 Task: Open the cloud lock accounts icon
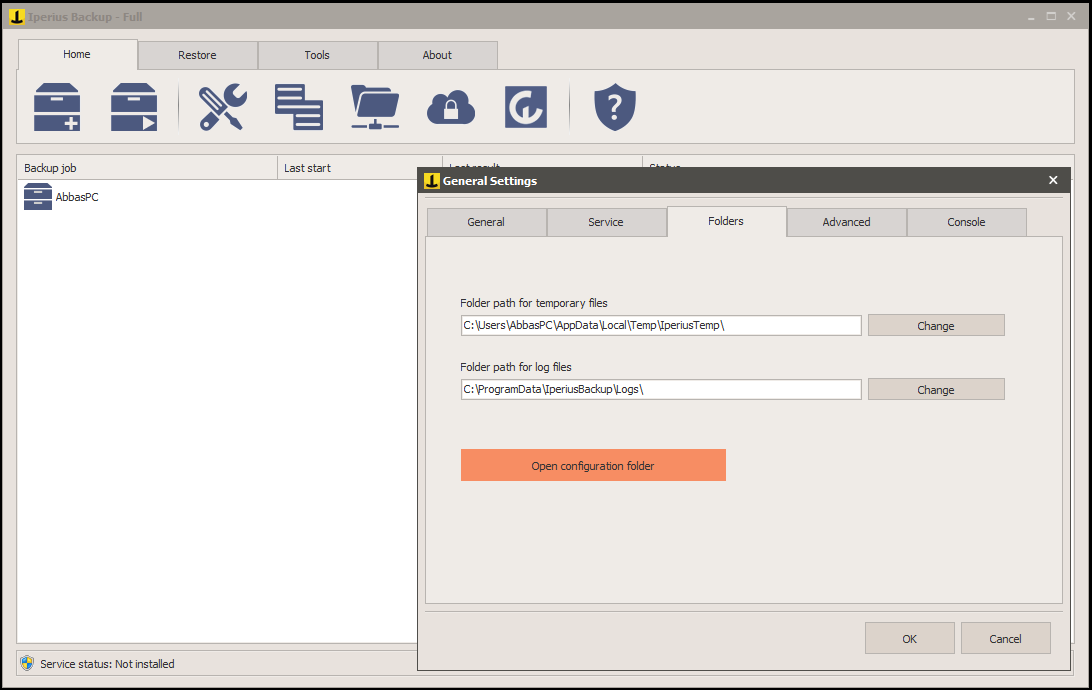[x=451, y=108]
